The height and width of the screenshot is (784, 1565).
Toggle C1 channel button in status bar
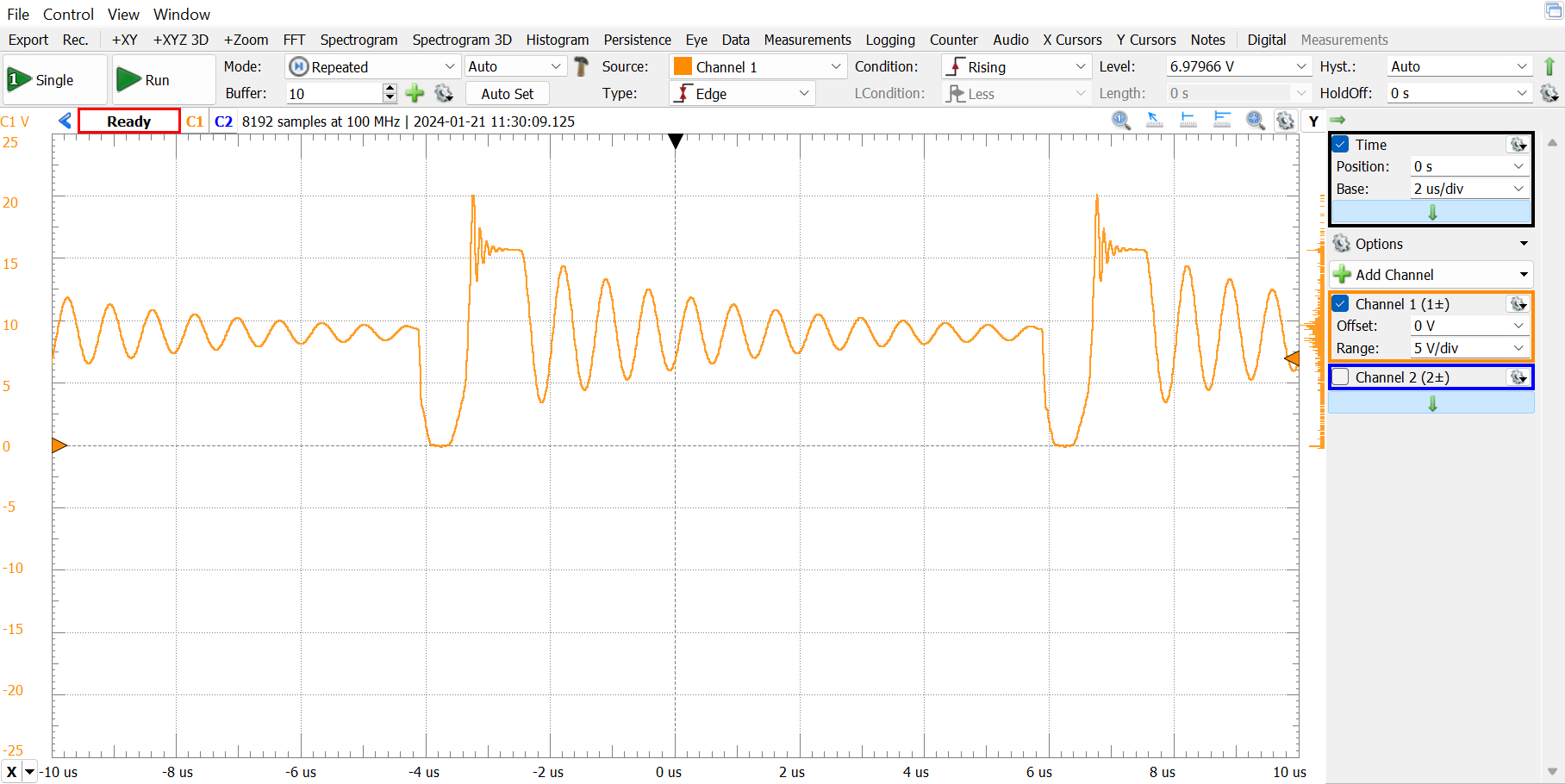pyautogui.click(x=195, y=121)
